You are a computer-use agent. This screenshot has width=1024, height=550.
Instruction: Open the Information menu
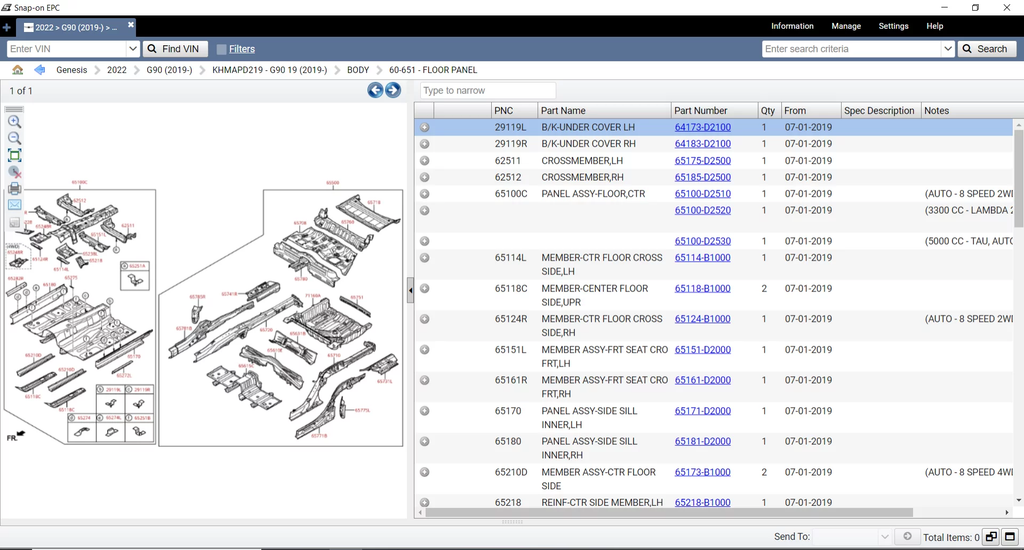click(792, 26)
